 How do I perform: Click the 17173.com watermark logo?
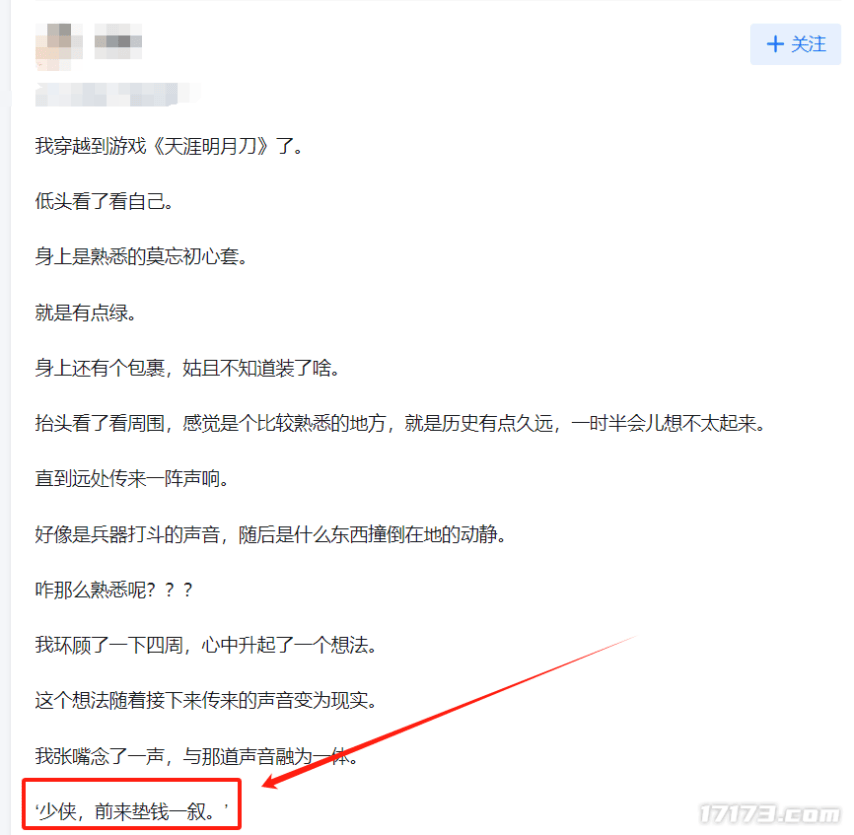coord(770,814)
